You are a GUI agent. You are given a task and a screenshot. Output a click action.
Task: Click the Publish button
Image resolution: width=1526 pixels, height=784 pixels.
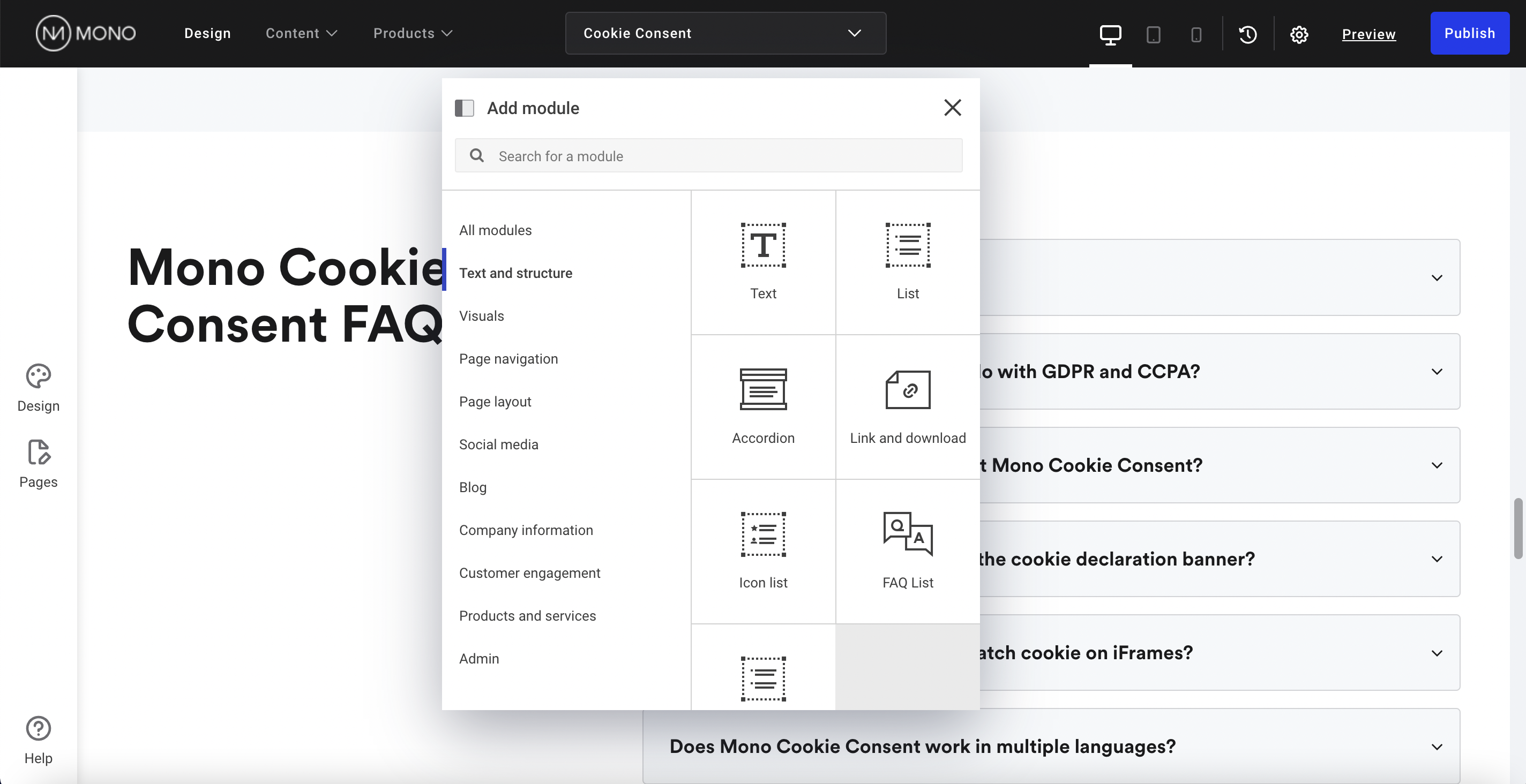tap(1470, 33)
